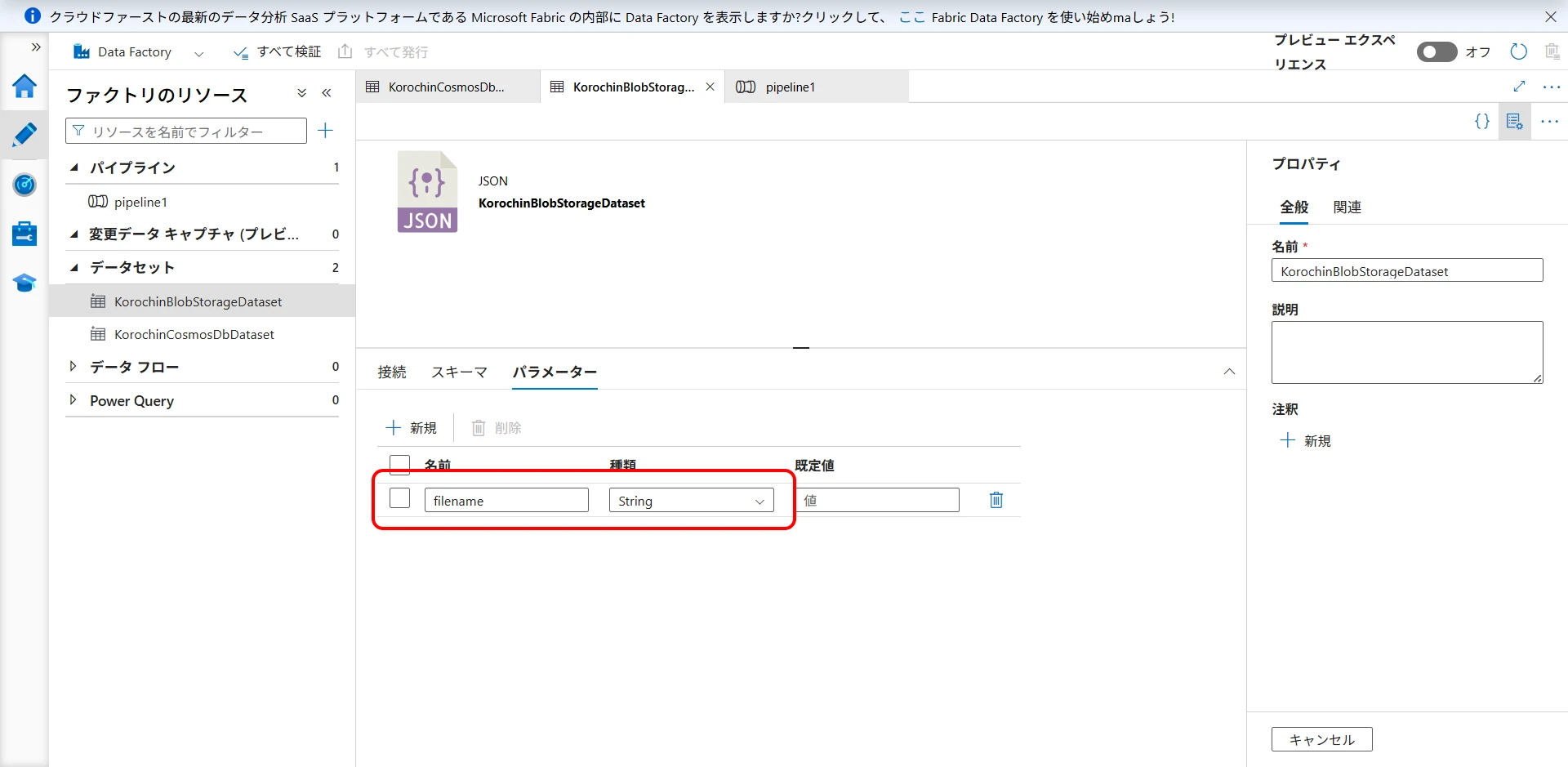1568x767 pixels.
Task: Click 新規 to add a parameter
Action: [x=412, y=428]
